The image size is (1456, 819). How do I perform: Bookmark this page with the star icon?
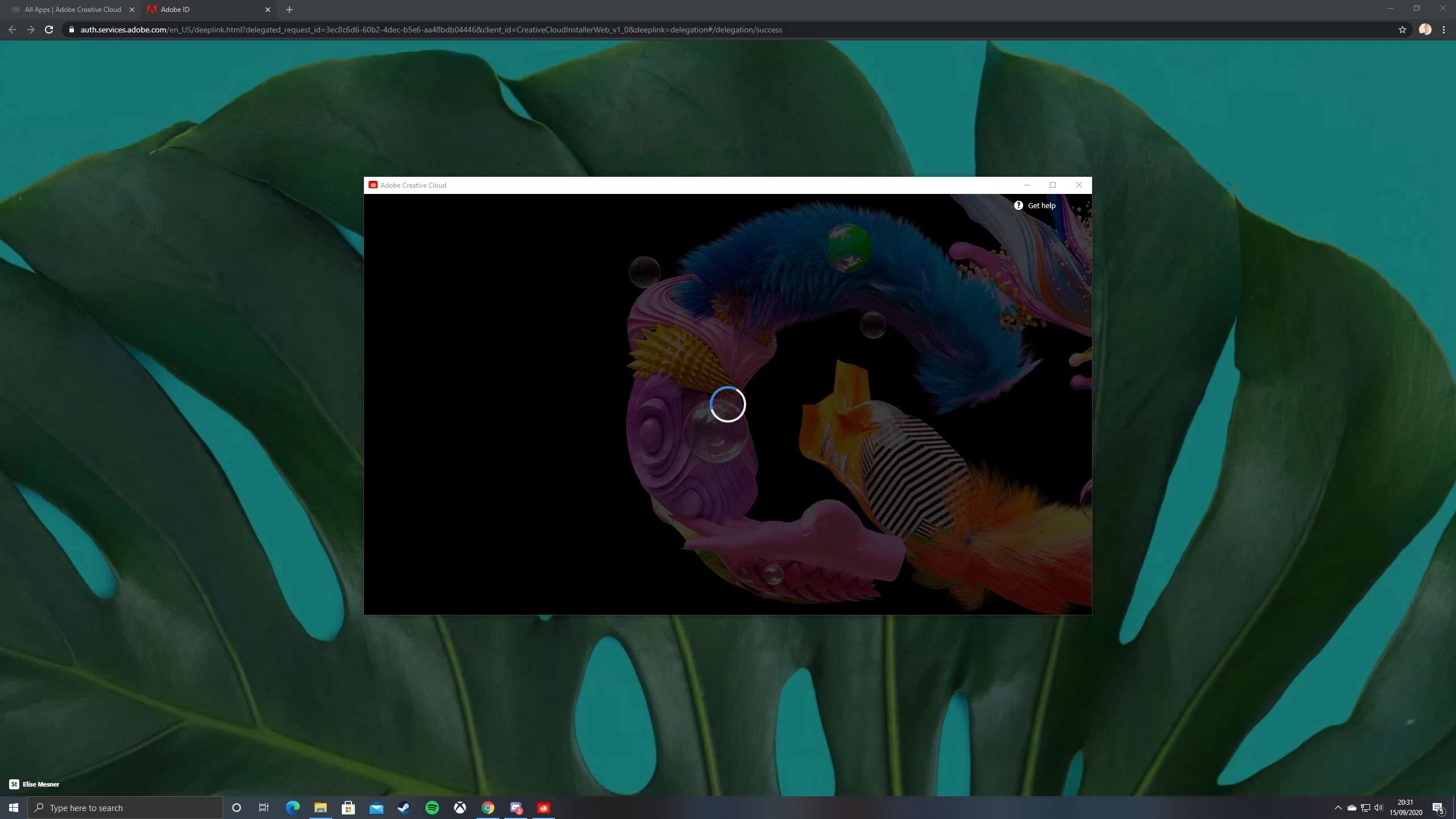coord(1402,30)
